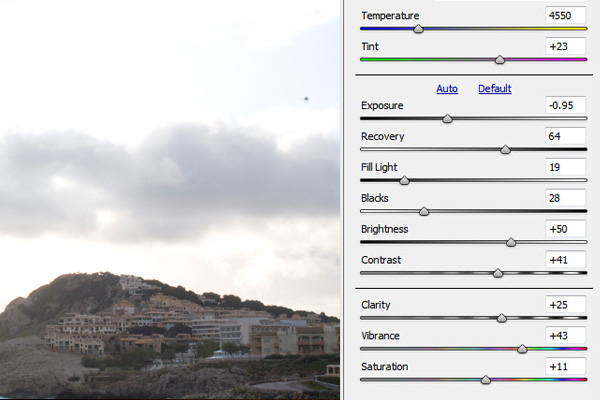This screenshot has width=600, height=400.
Task: Click the Vibrance label text
Action: 380,336
